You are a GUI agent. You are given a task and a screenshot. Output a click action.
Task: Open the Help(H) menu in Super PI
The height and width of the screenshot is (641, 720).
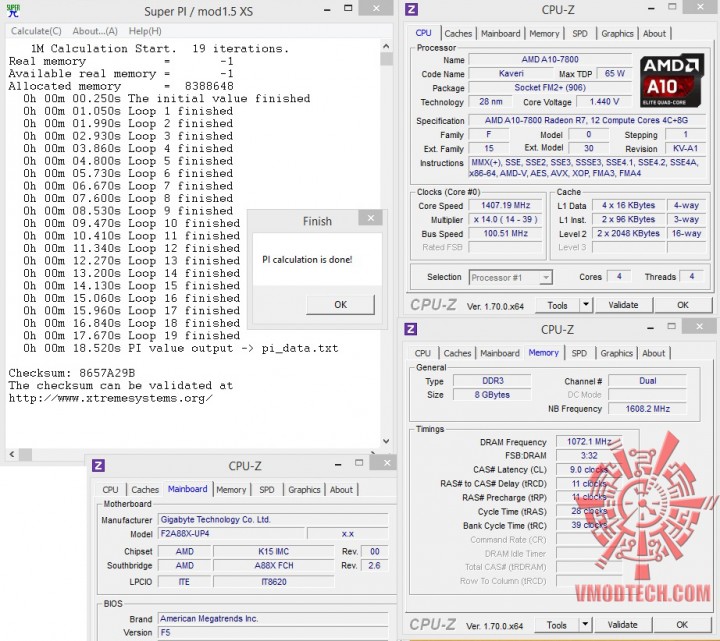145,31
